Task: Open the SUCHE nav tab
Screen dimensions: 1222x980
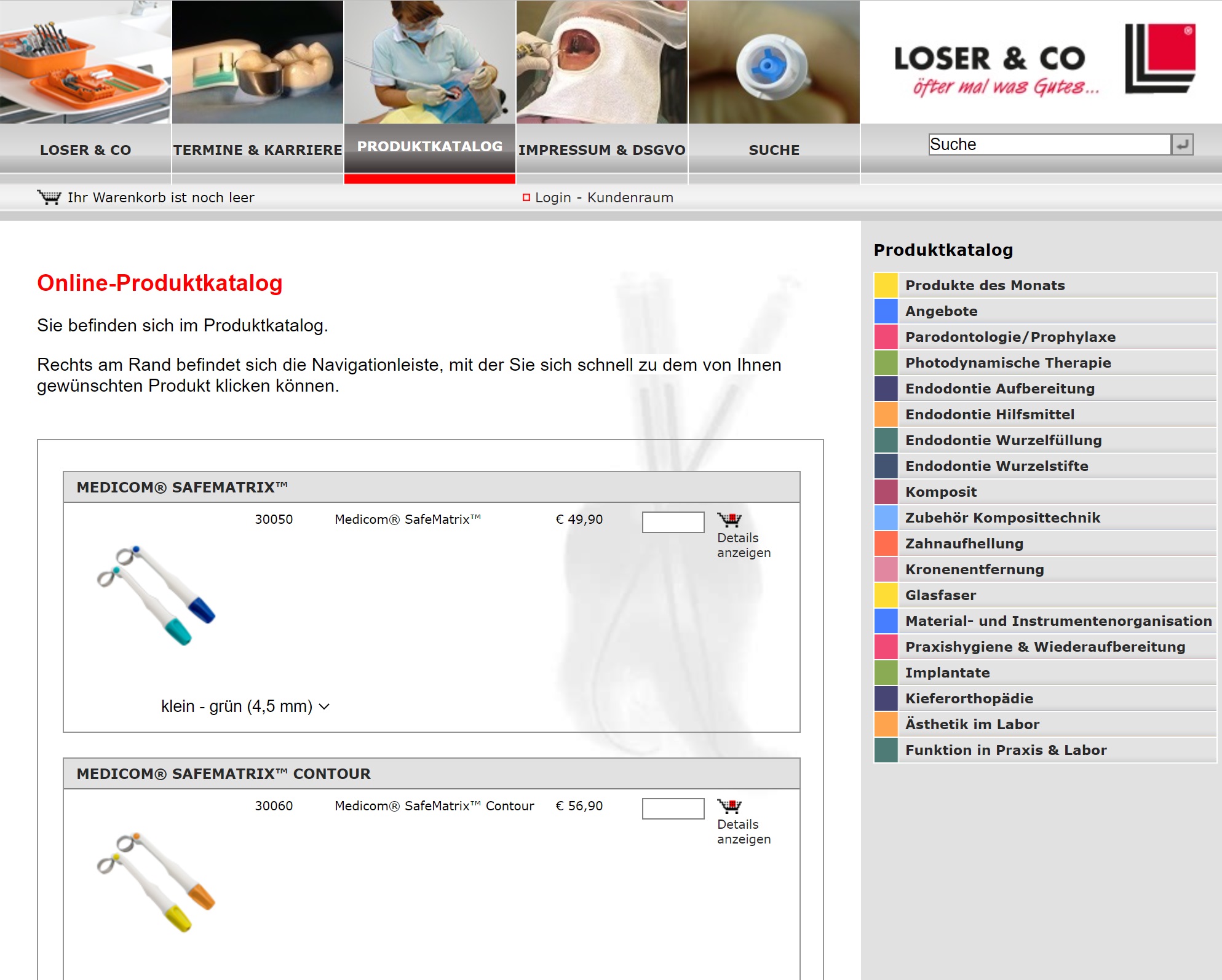Action: tap(774, 150)
